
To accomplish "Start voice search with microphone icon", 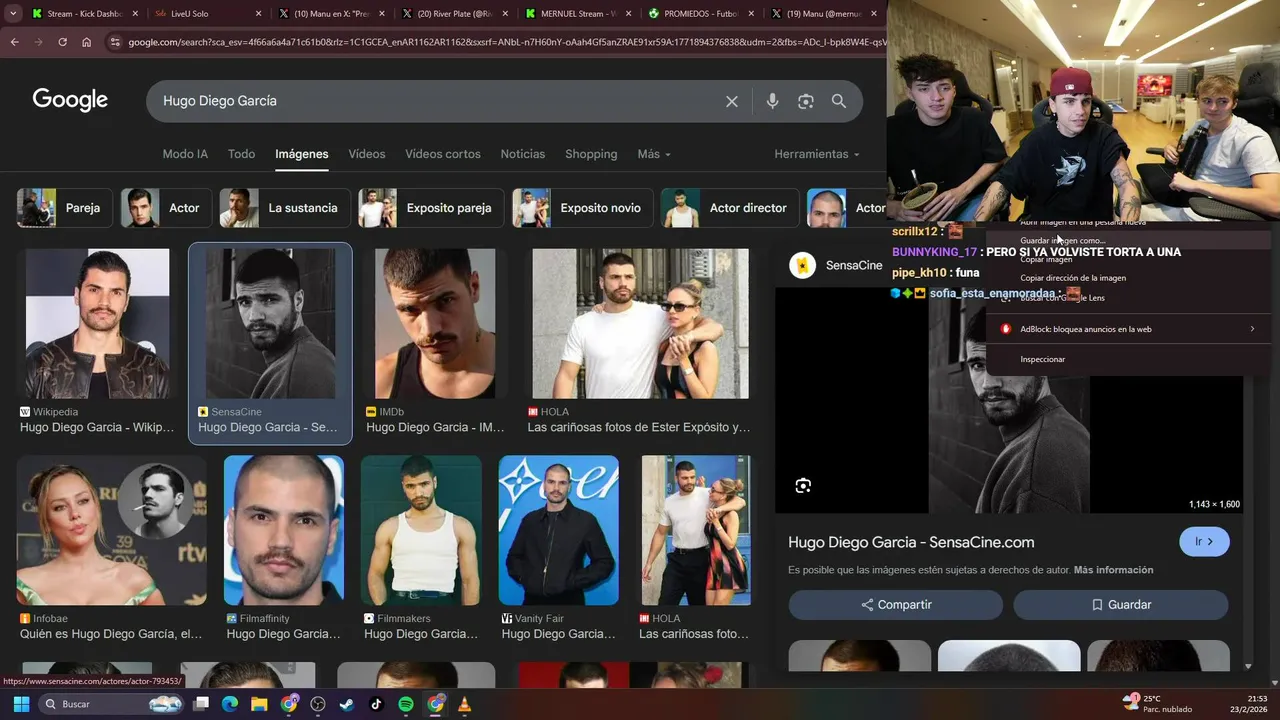I will tap(772, 101).
